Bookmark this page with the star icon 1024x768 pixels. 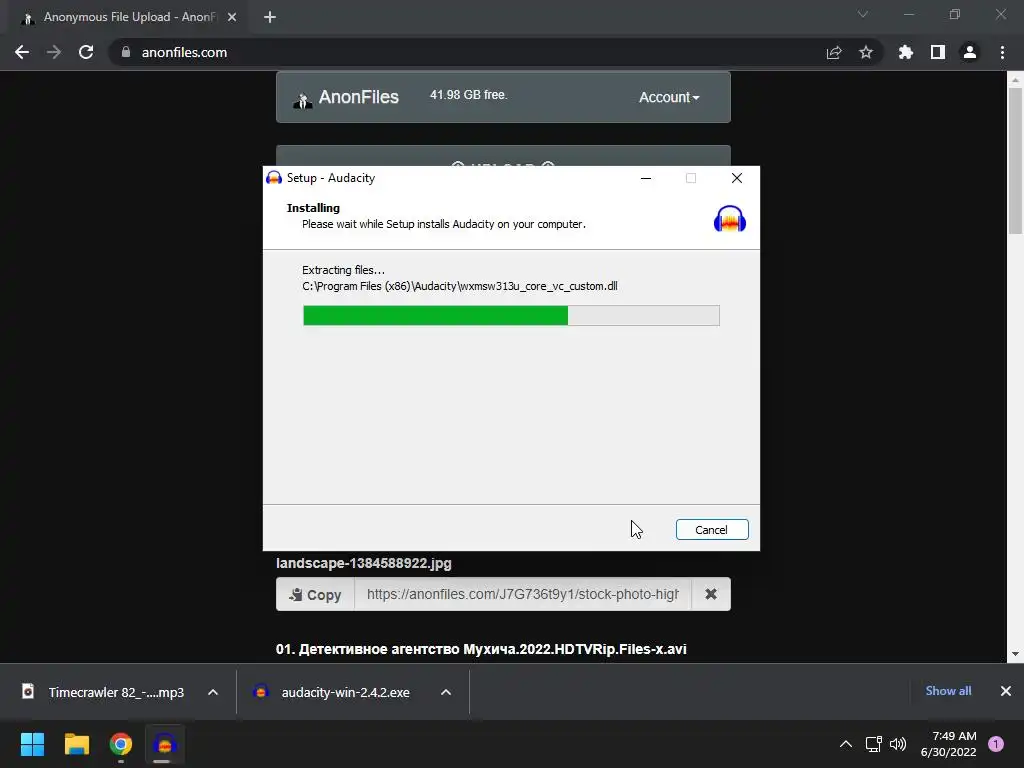pyautogui.click(x=866, y=52)
